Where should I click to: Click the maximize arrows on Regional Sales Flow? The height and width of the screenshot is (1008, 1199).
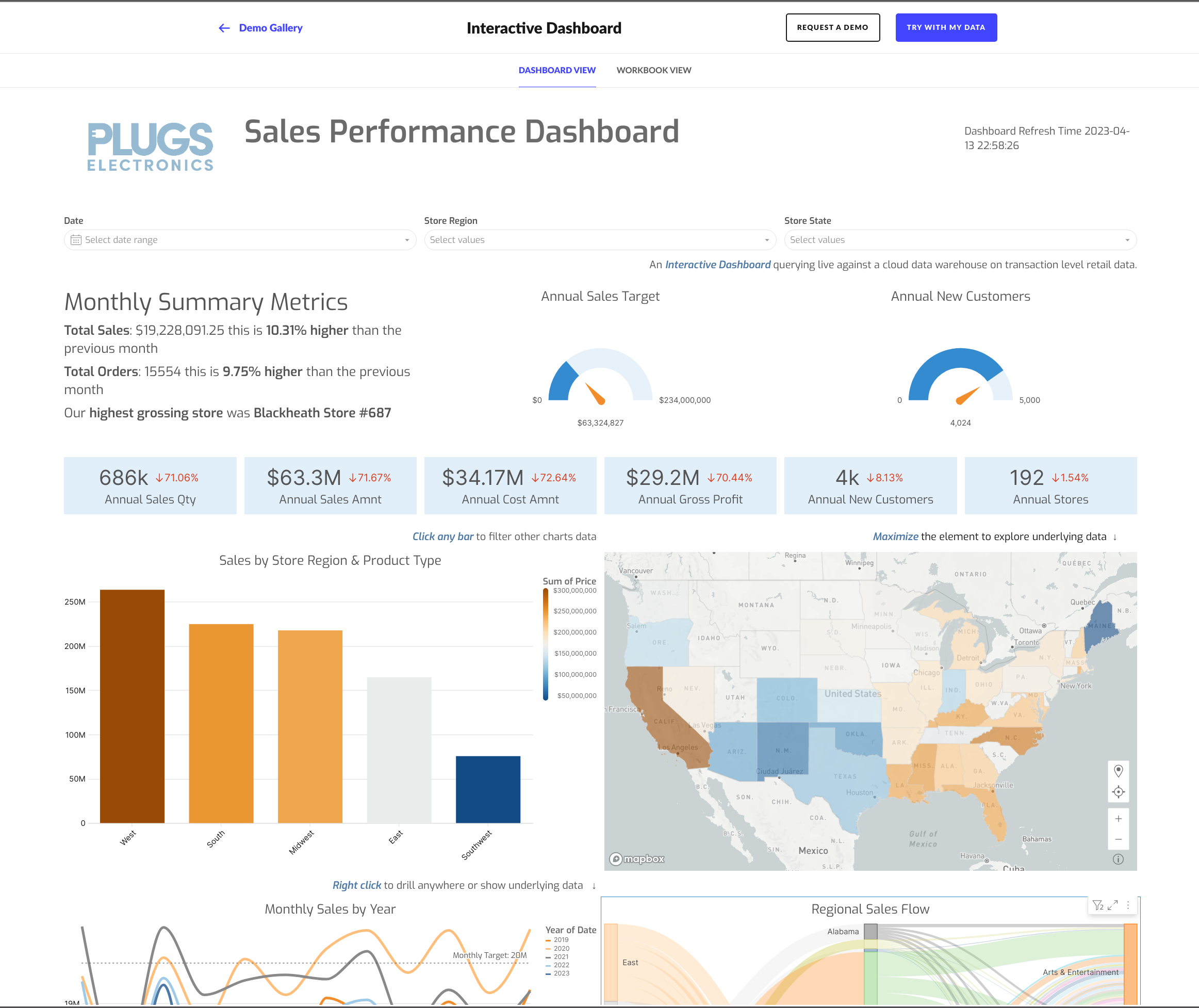[1112, 905]
